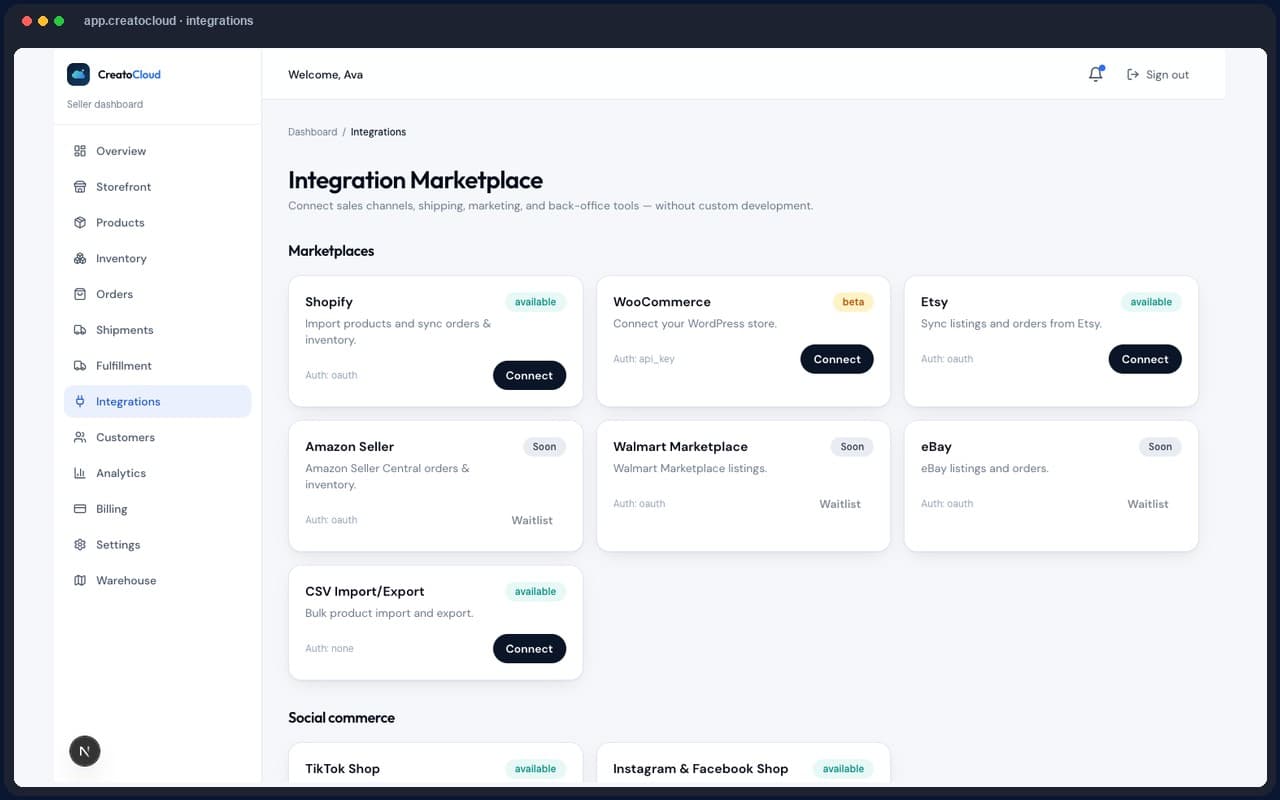Viewport: 1280px width, 800px height.
Task: Click the Integrations breadcrumb text
Action: pyautogui.click(x=378, y=132)
